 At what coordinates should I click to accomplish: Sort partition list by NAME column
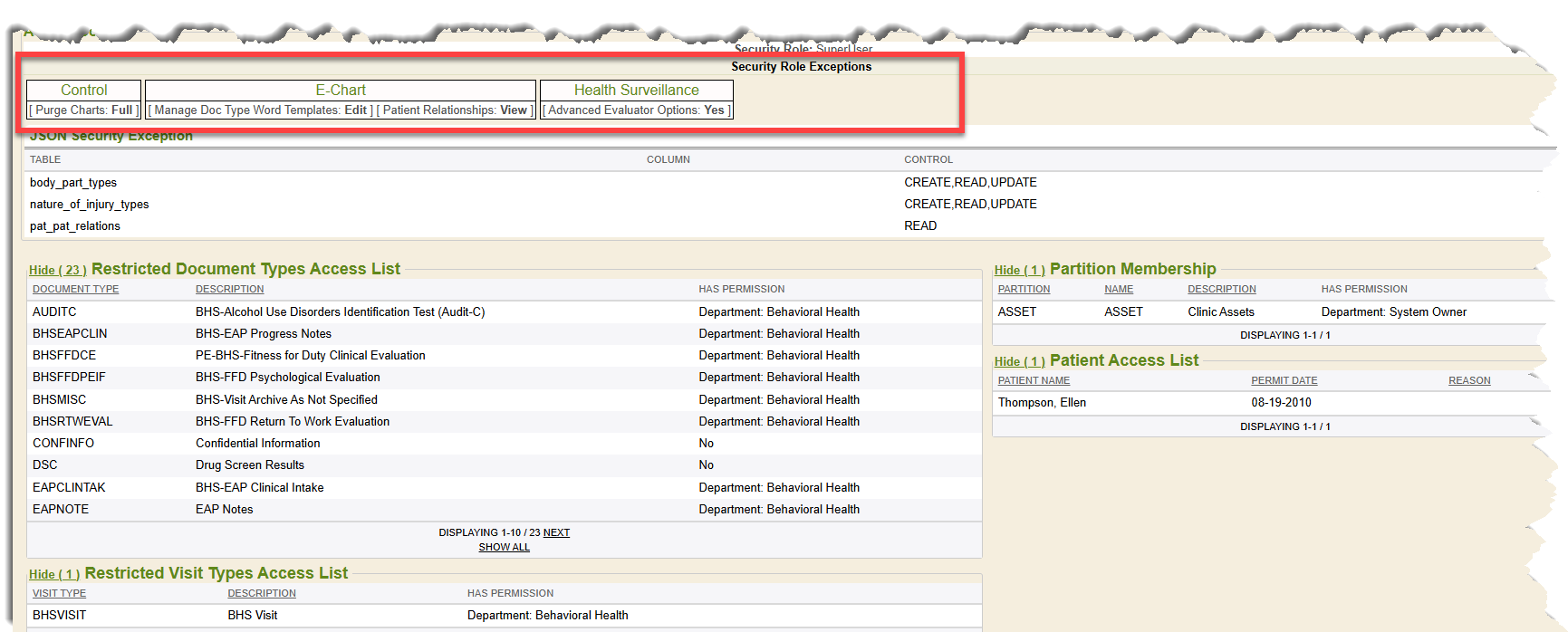point(1118,289)
